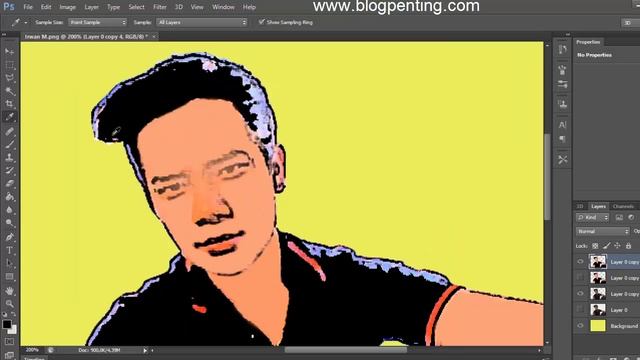Click the Background layer yellow thumbnail

[x=598, y=326]
